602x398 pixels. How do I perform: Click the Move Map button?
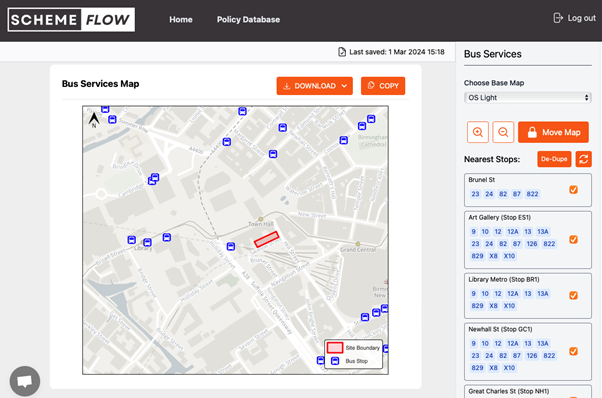[x=553, y=132]
